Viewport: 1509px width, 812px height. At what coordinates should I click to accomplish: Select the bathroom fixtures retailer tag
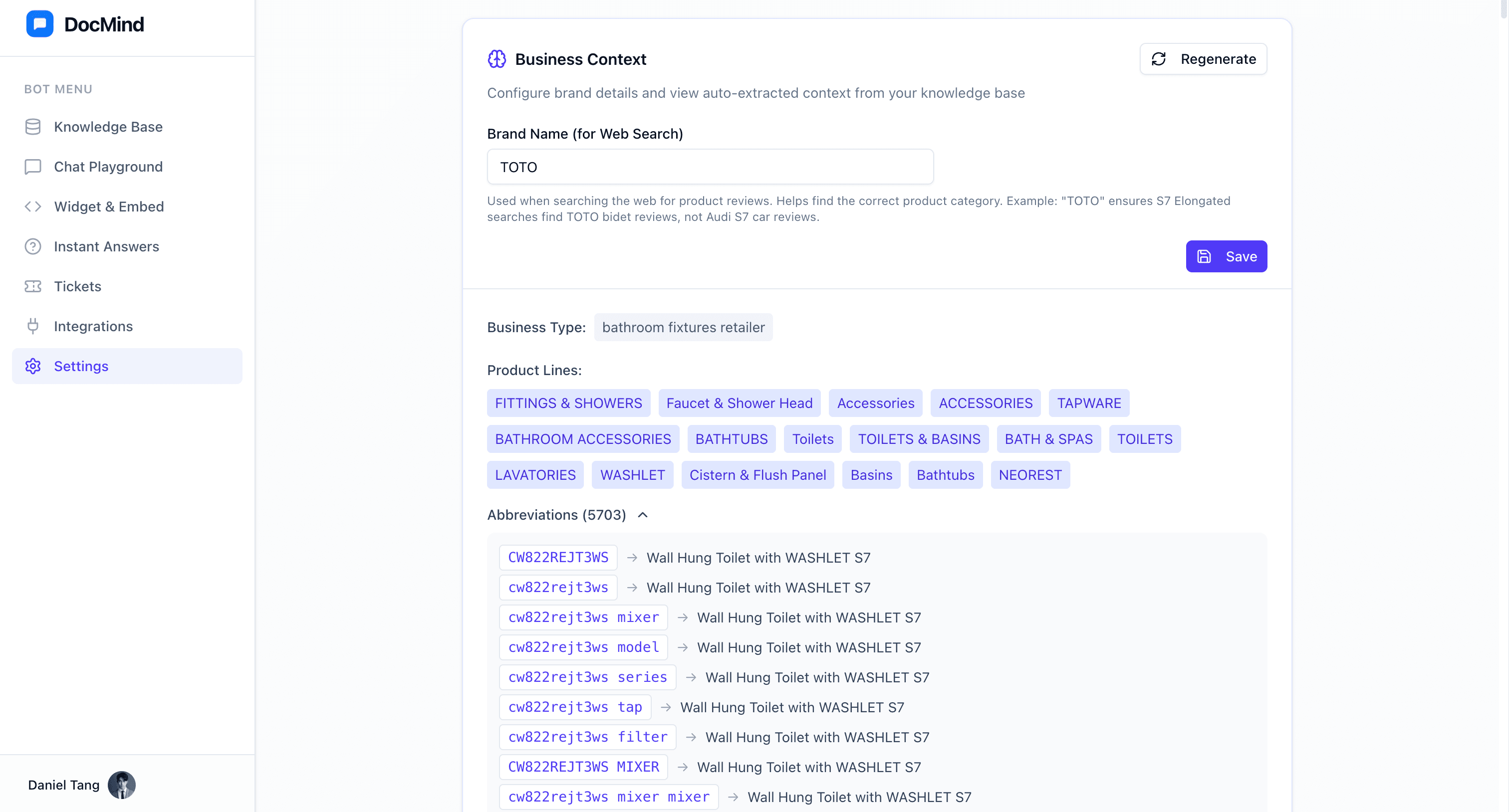click(683, 327)
